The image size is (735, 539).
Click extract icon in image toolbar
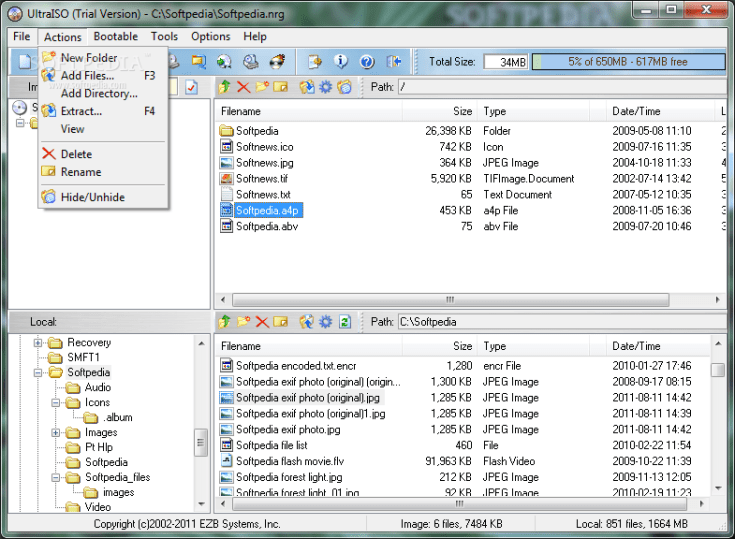click(x=307, y=87)
